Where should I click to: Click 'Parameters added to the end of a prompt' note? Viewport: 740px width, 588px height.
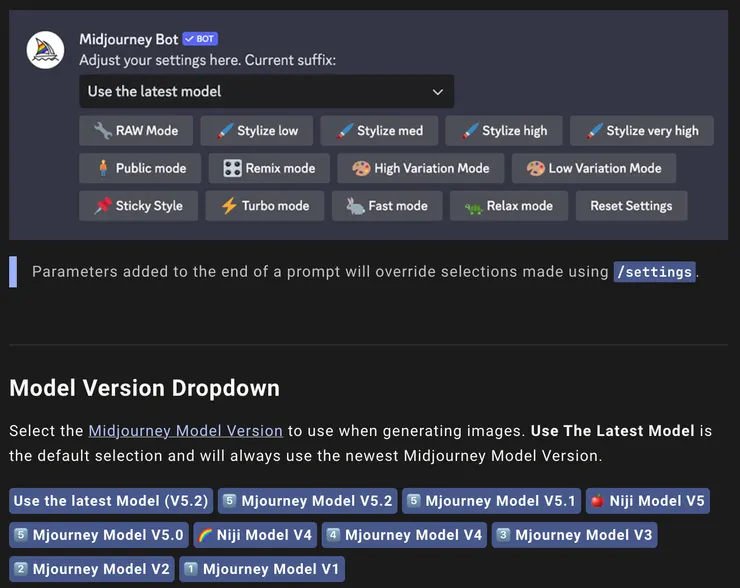pyautogui.click(x=185, y=272)
